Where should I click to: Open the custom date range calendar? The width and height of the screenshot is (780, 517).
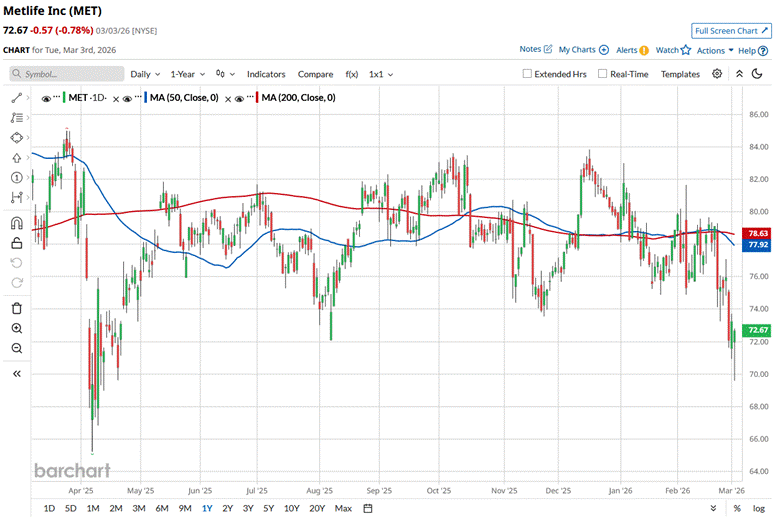coord(368,508)
